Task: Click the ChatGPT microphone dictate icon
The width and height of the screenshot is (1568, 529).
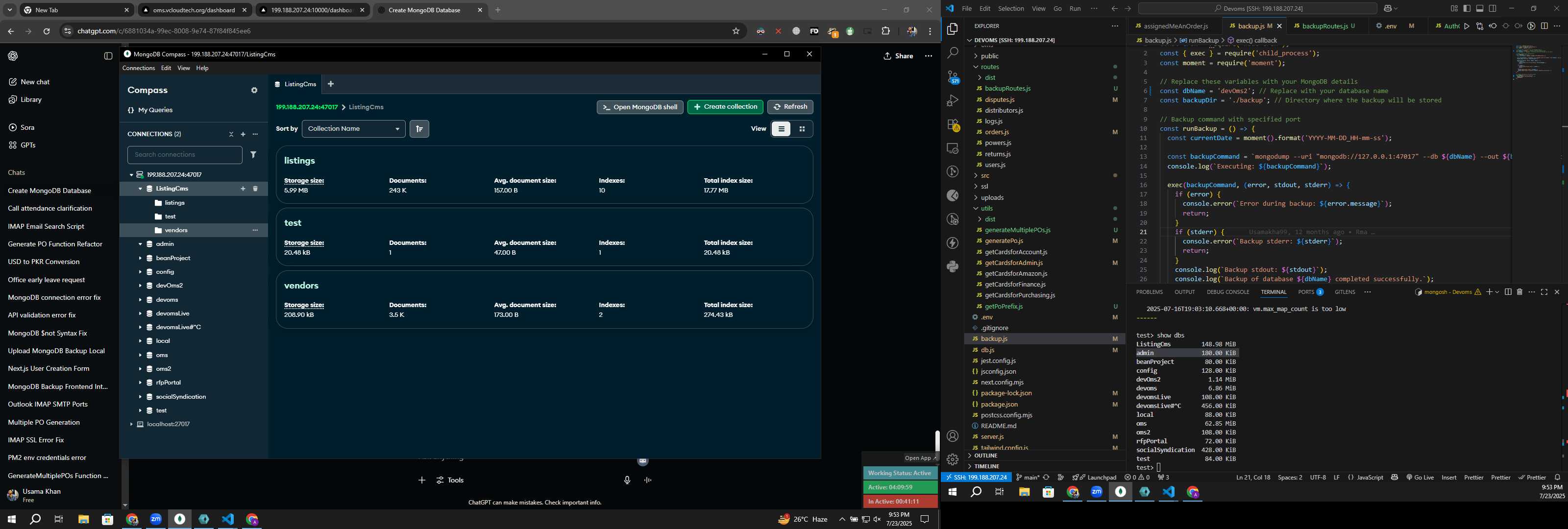Action: [627, 481]
